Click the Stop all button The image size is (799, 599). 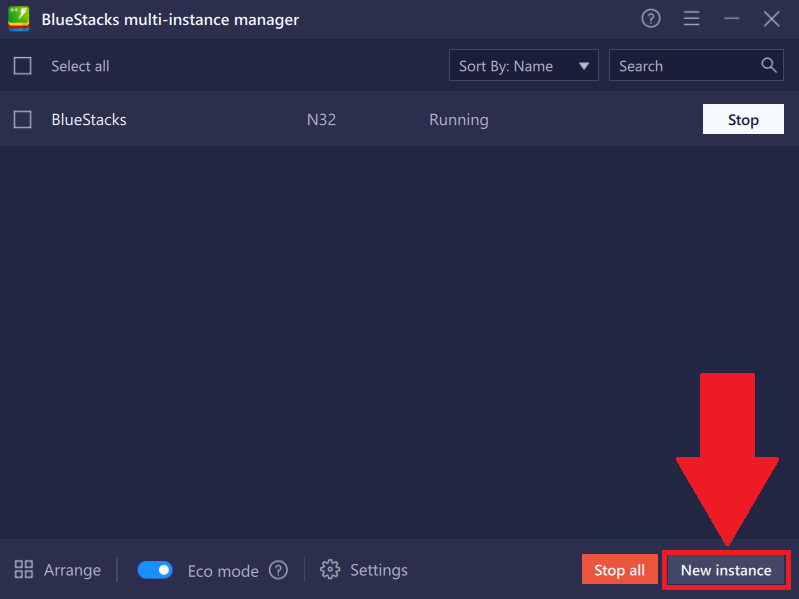point(619,569)
